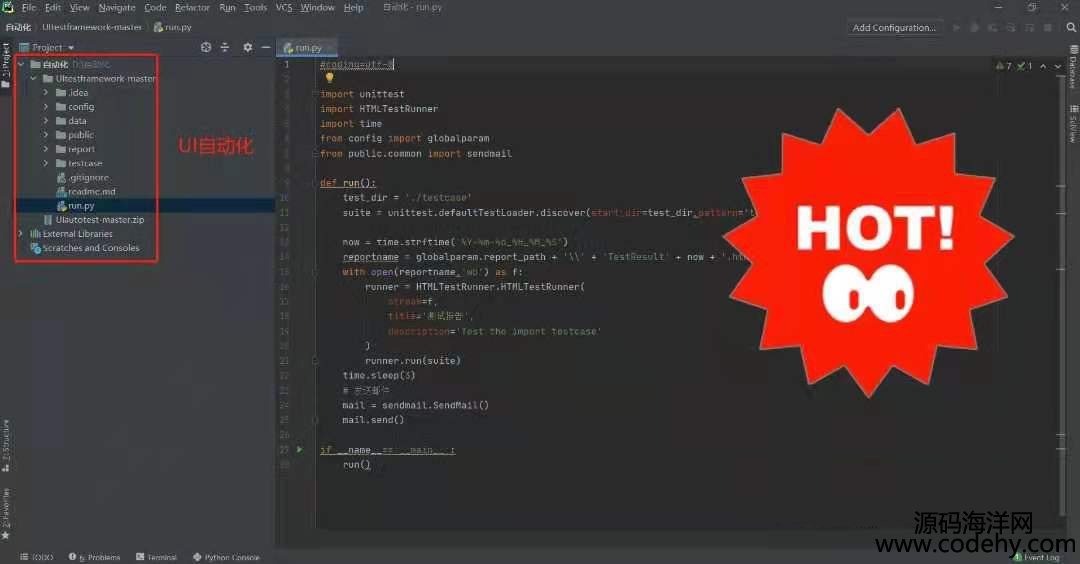
Task: Click the Collapse All icon in Project panel
Action: tap(225, 47)
